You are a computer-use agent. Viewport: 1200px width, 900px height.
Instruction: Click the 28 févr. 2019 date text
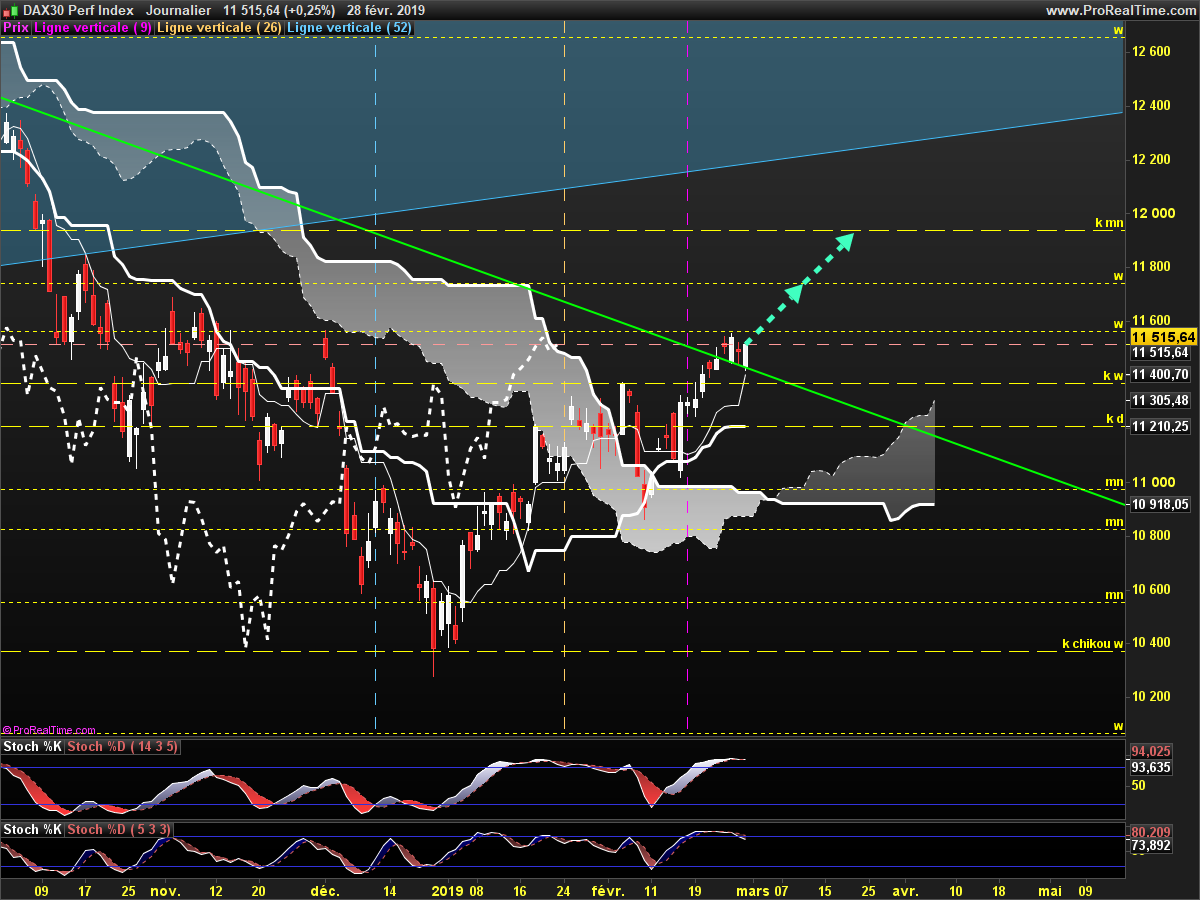pyautogui.click(x=386, y=10)
